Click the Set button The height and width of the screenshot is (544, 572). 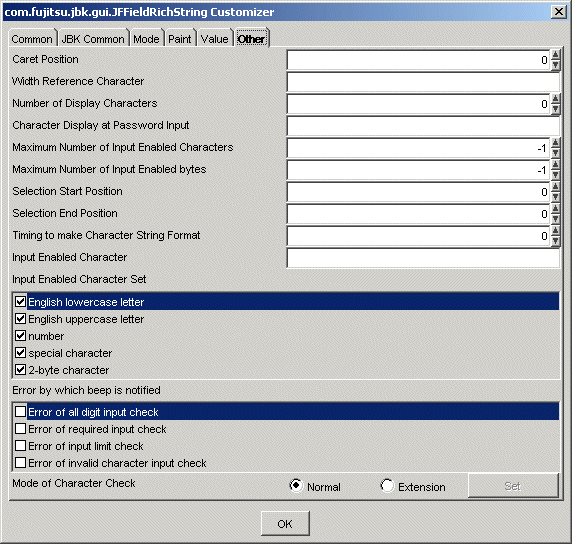point(513,486)
